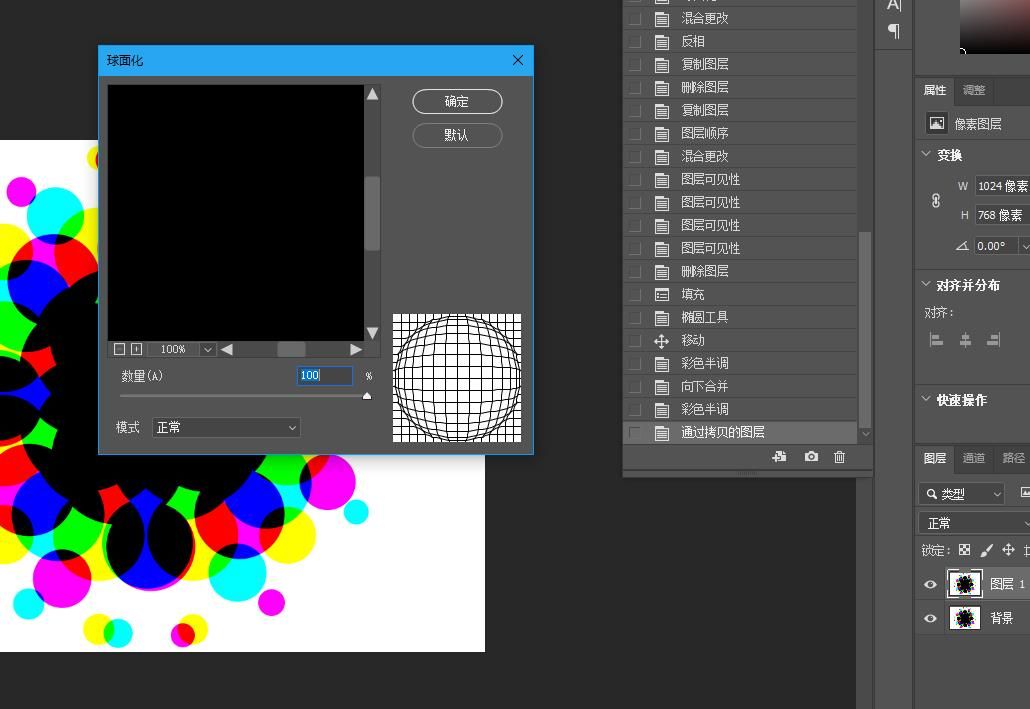Align left edges in Properties
The image size is (1030, 709).
click(937, 340)
